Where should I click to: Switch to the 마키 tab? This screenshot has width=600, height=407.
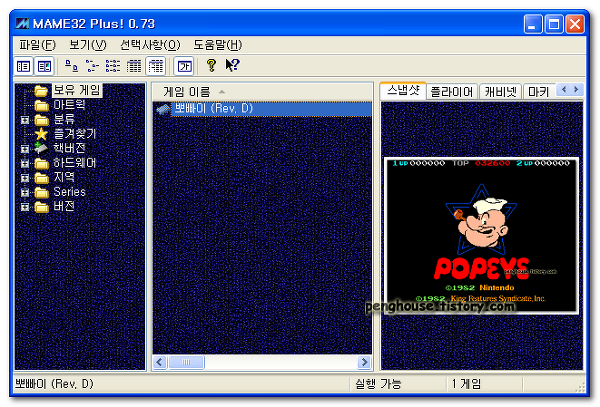(x=539, y=92)
